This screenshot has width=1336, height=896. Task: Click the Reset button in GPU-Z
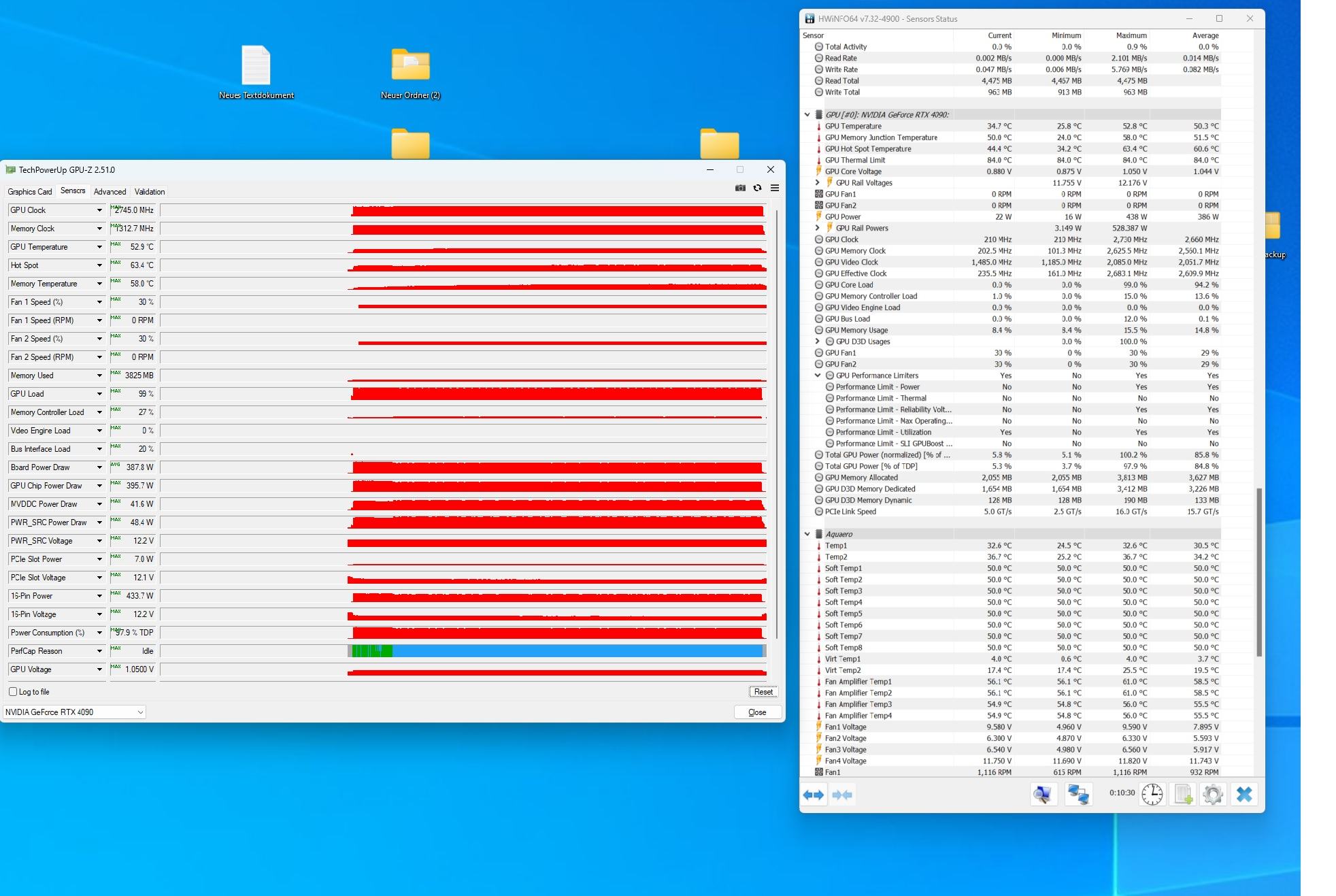pyautogui.click(x=763, y=692)
